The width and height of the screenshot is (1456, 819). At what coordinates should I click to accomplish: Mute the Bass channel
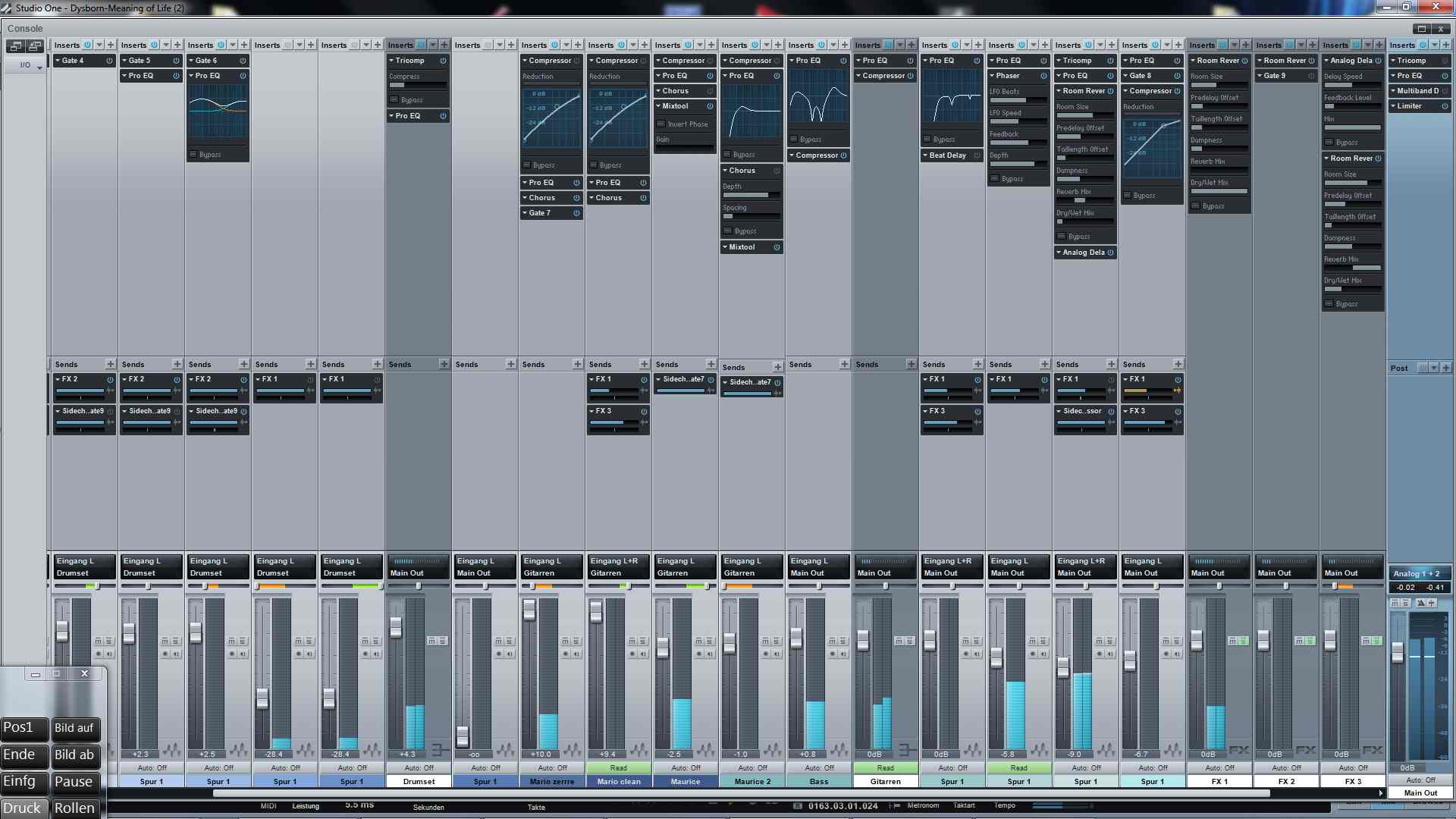pos(832,642)
